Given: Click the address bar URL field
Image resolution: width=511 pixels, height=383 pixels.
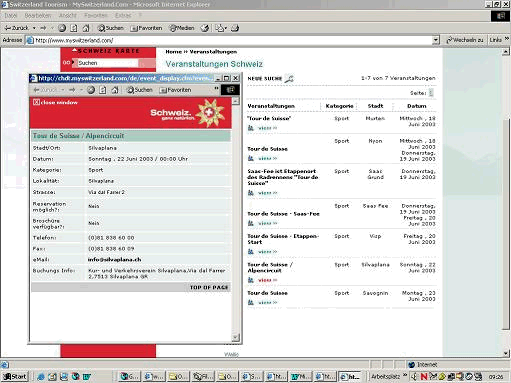Looking at the screenshot, I should tap(230, 40).
